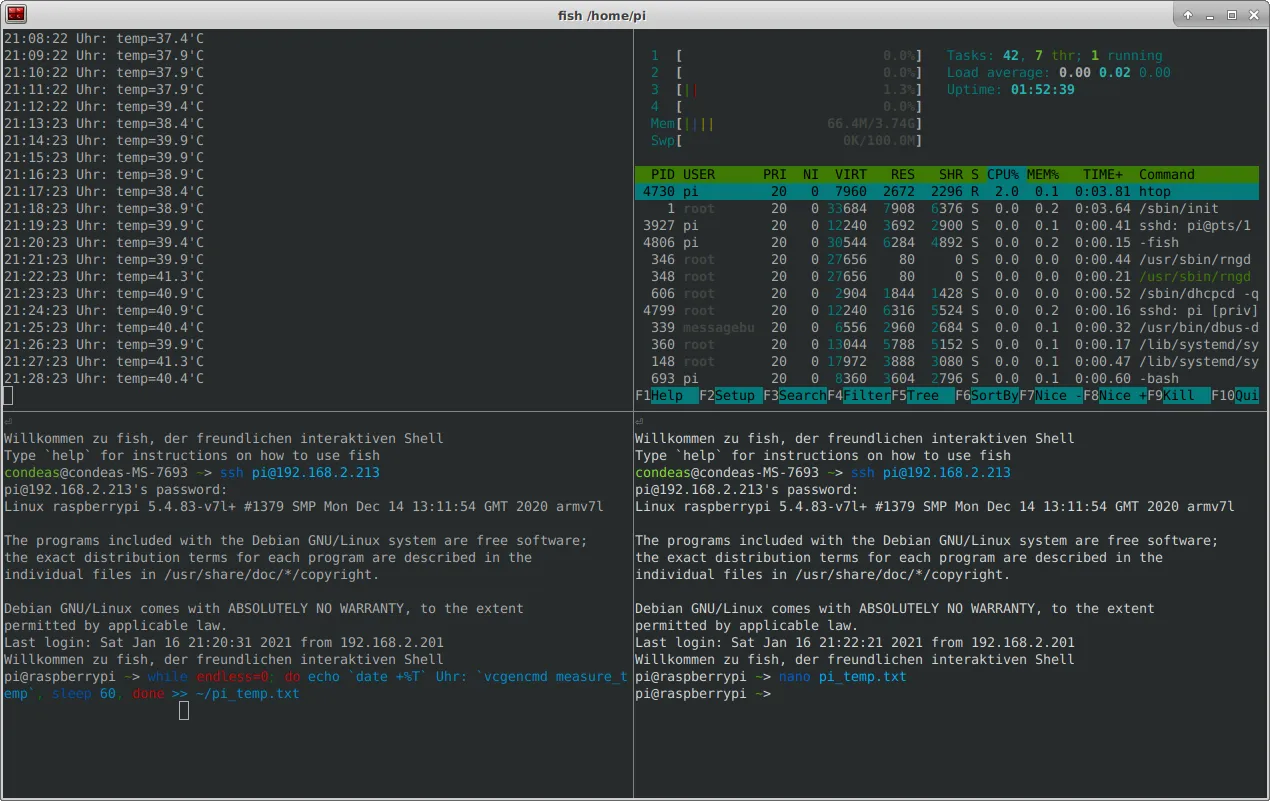
Task: Select rngd process row with PID 346
Action: [x=947, y=260]
